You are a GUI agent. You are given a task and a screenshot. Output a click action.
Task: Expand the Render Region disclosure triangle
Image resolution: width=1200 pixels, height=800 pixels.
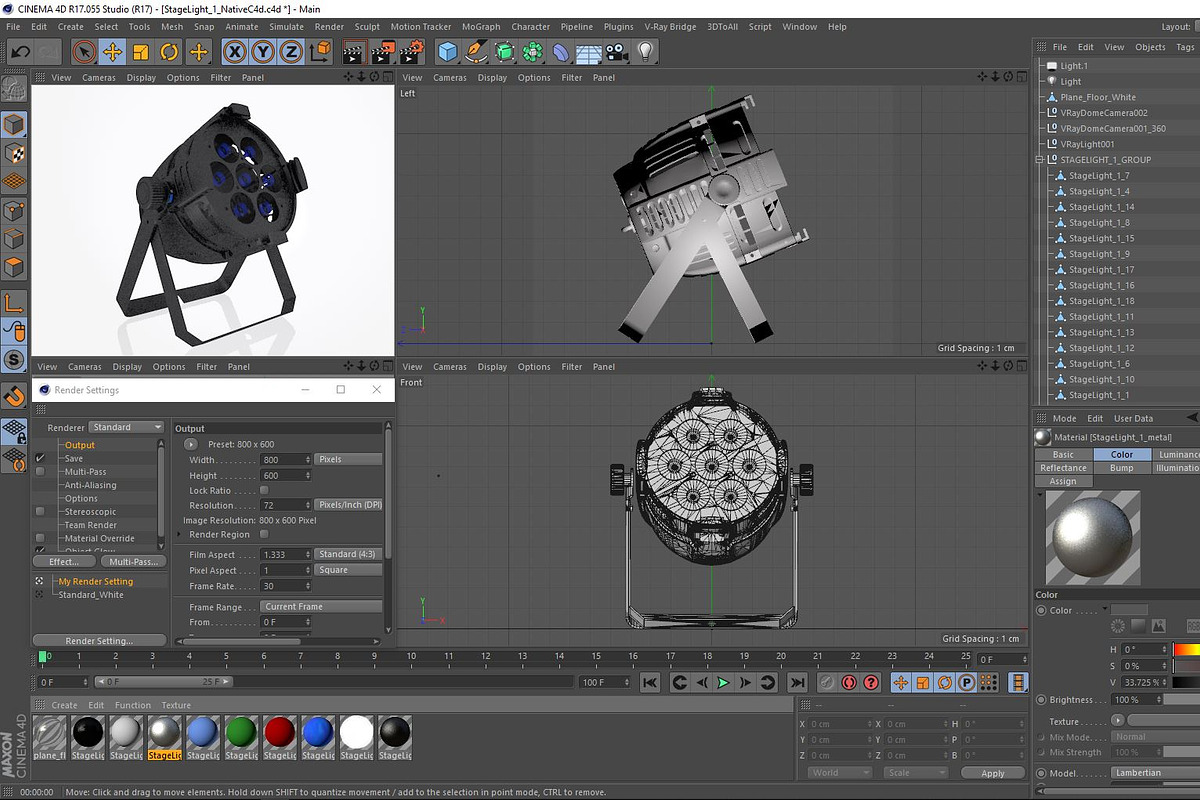pyautogui.click(x=181, y=534)
